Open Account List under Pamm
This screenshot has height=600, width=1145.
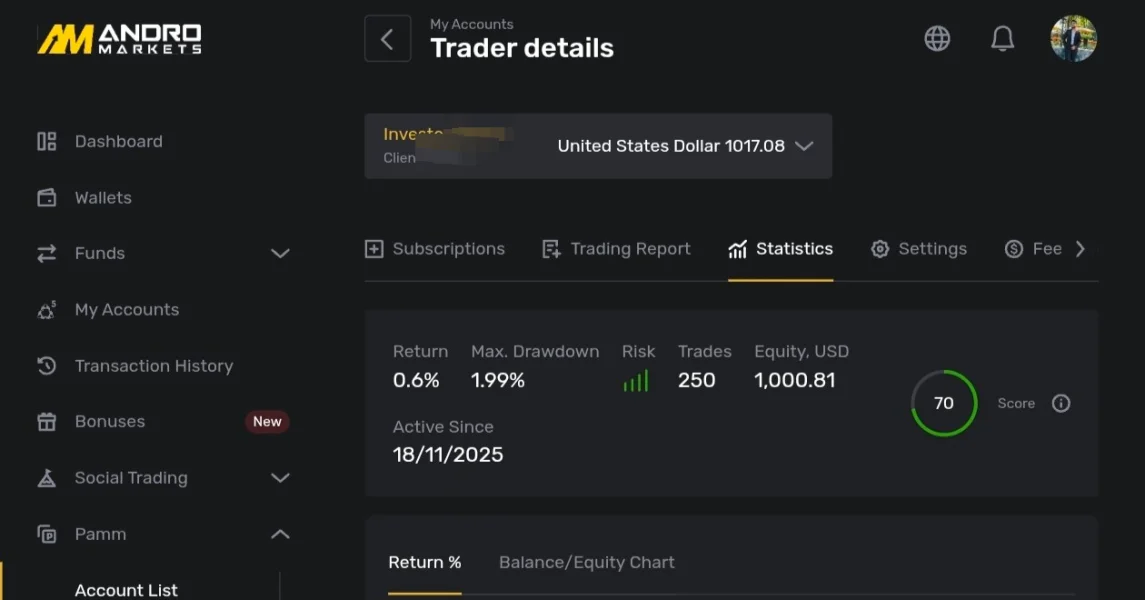tap(126, 590)
